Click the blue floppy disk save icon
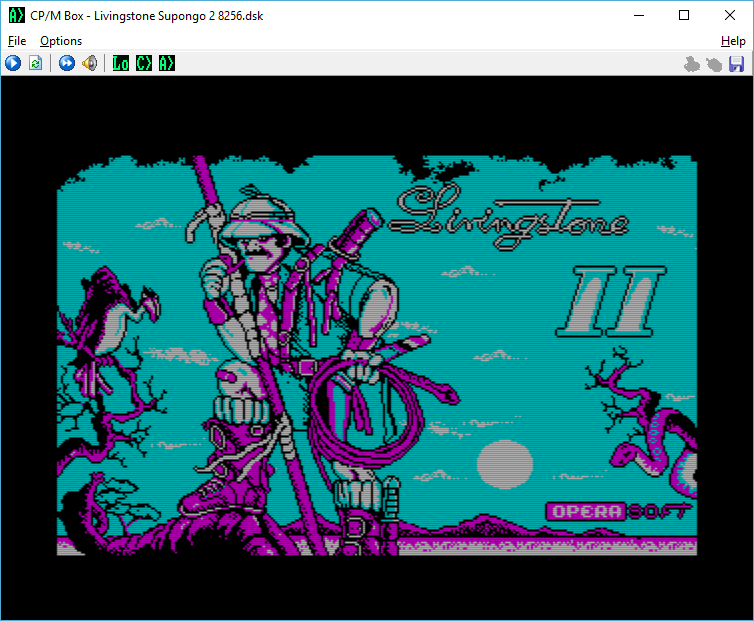 [737, 64]
